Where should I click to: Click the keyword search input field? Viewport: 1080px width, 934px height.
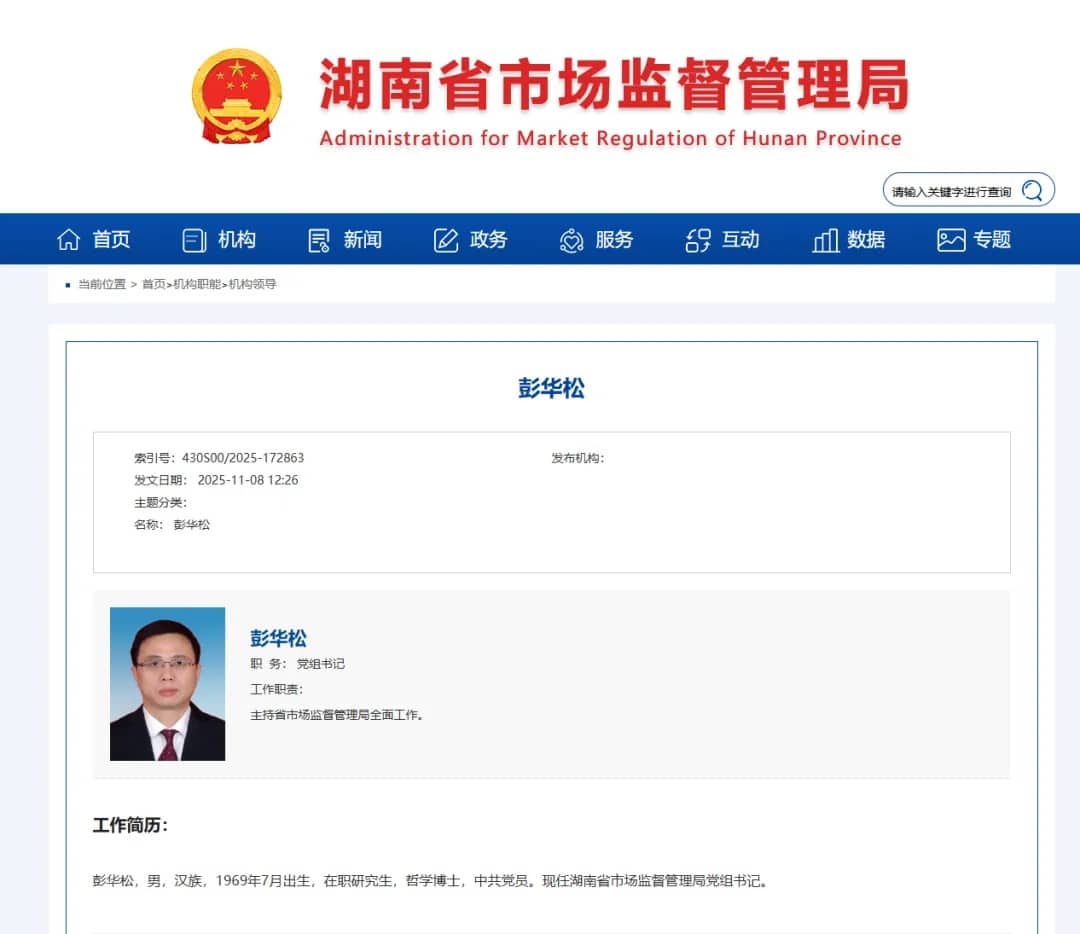pyautogui.click(x=950, y=189)
